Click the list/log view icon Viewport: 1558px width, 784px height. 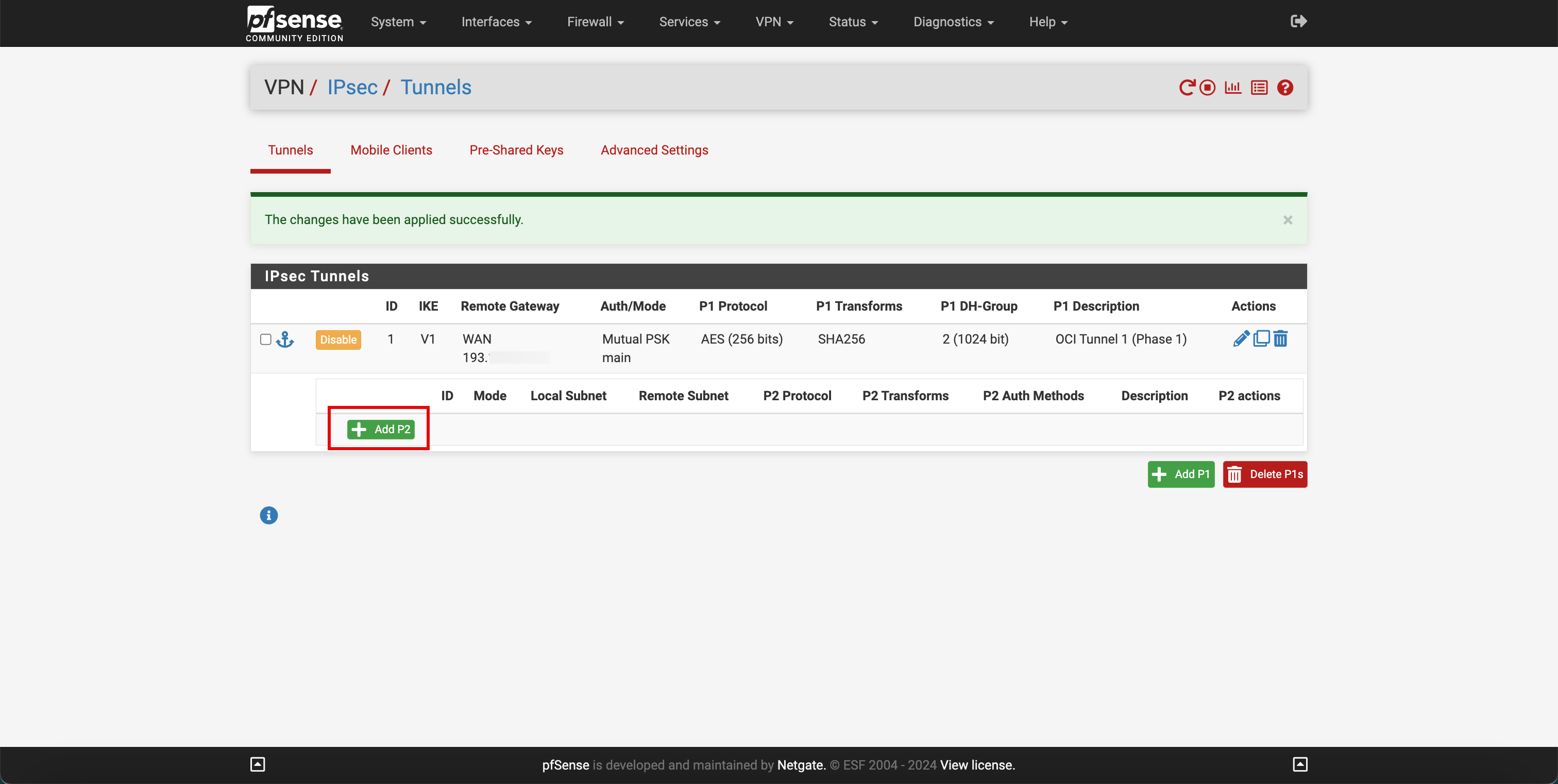(1258, 87)
